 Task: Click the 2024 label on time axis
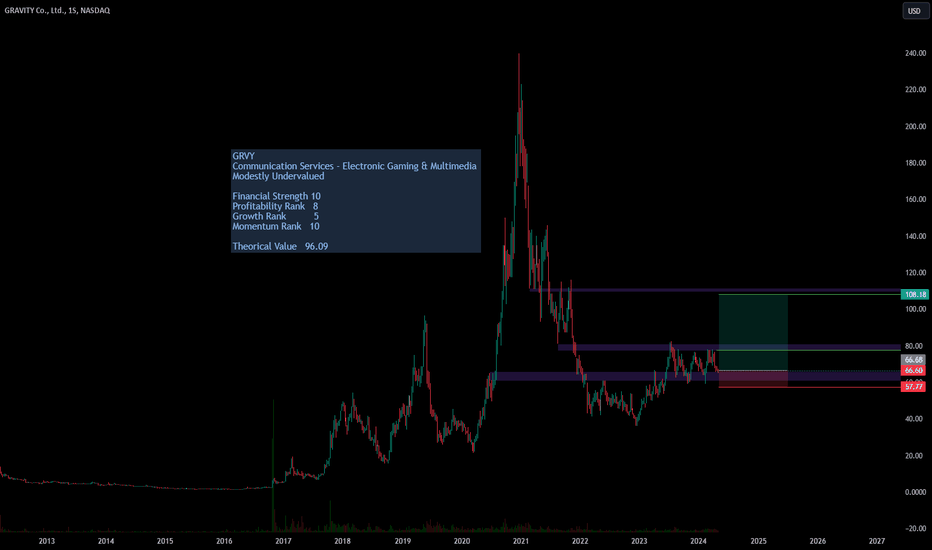pyautogui.click(x=698, y=541)
